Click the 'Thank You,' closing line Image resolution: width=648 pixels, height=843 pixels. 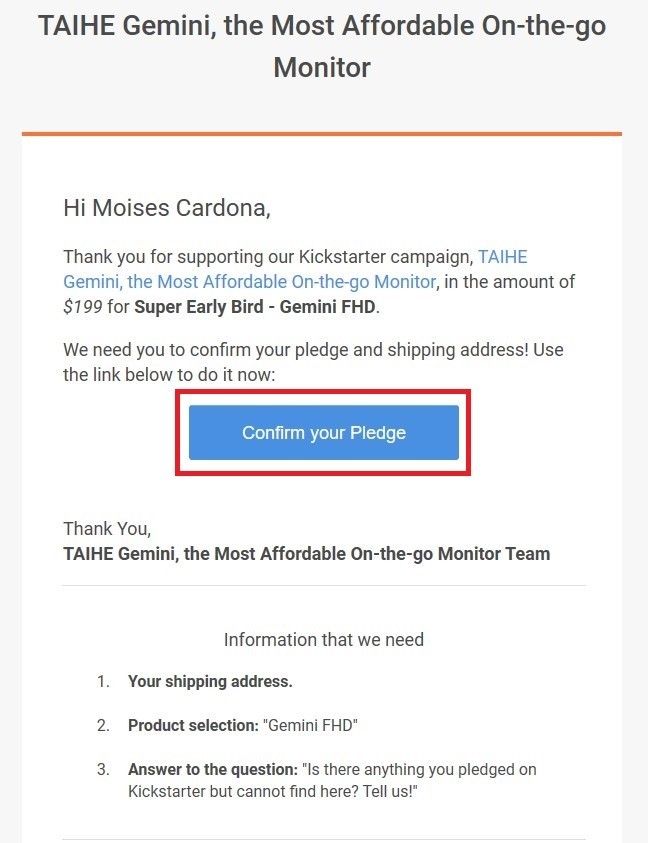pyautogui.click(x=107, y=529)
